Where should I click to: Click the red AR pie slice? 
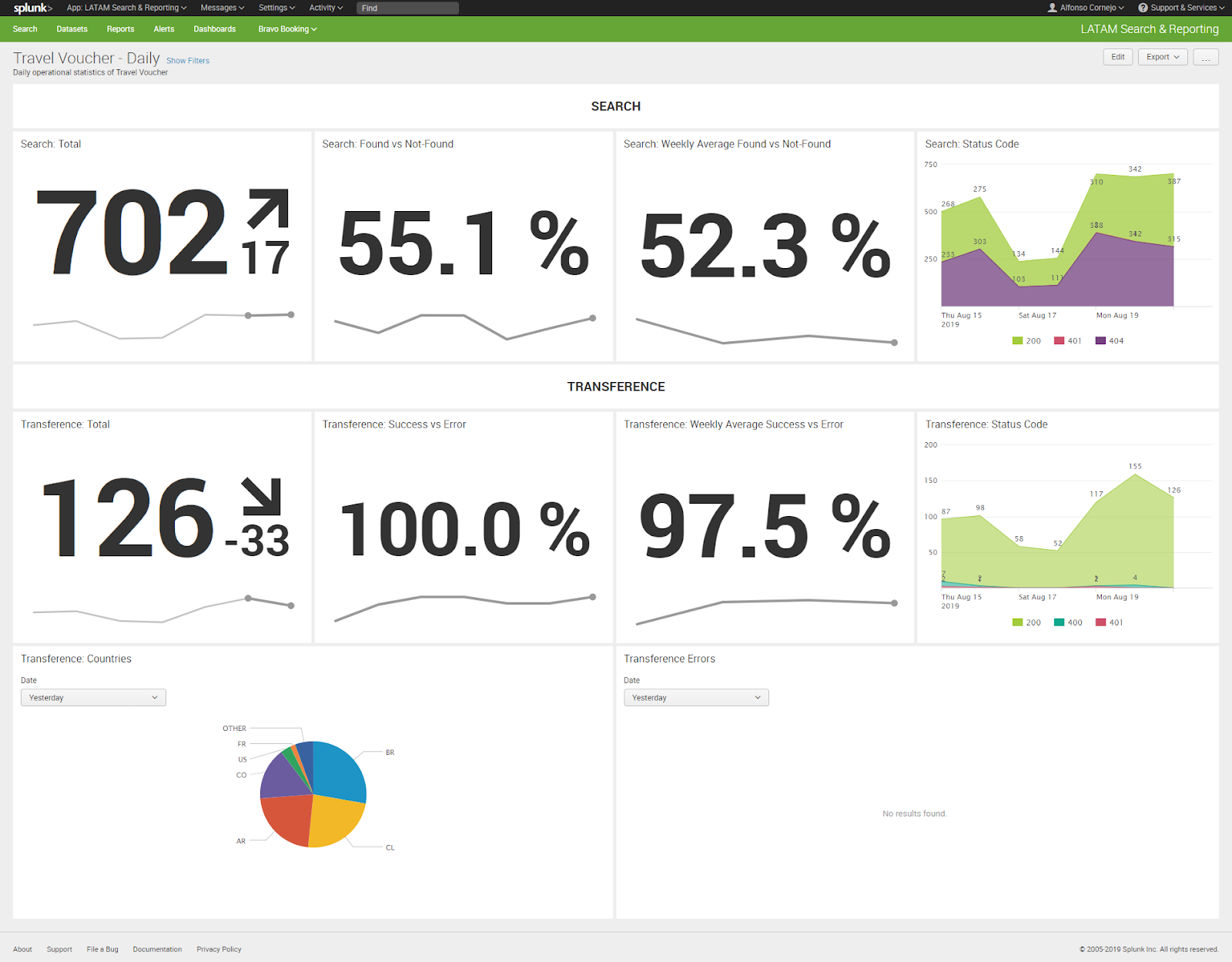tap(287, 820)
